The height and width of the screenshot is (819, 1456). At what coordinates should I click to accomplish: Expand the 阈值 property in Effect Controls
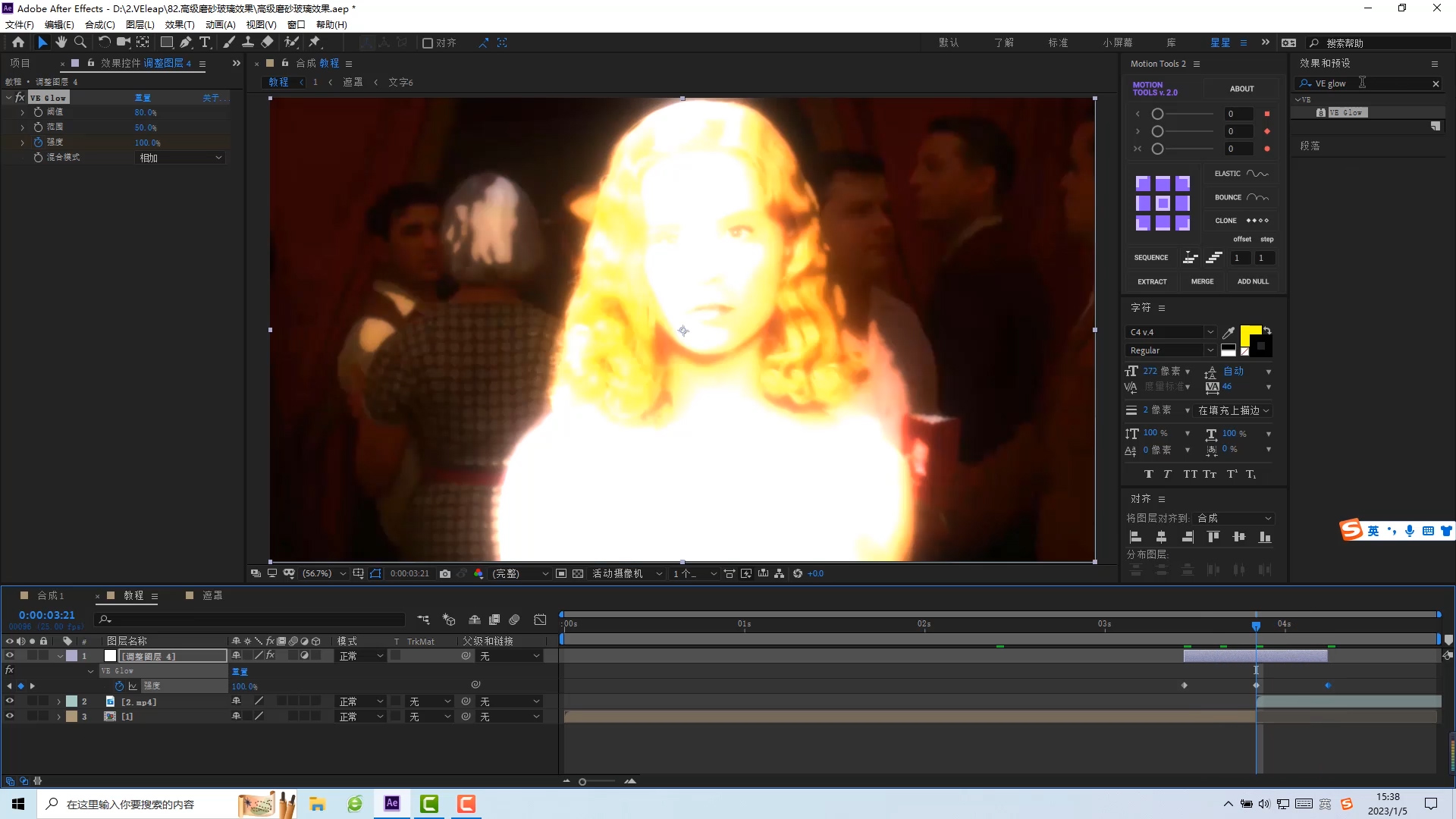[x=22, y=111]
